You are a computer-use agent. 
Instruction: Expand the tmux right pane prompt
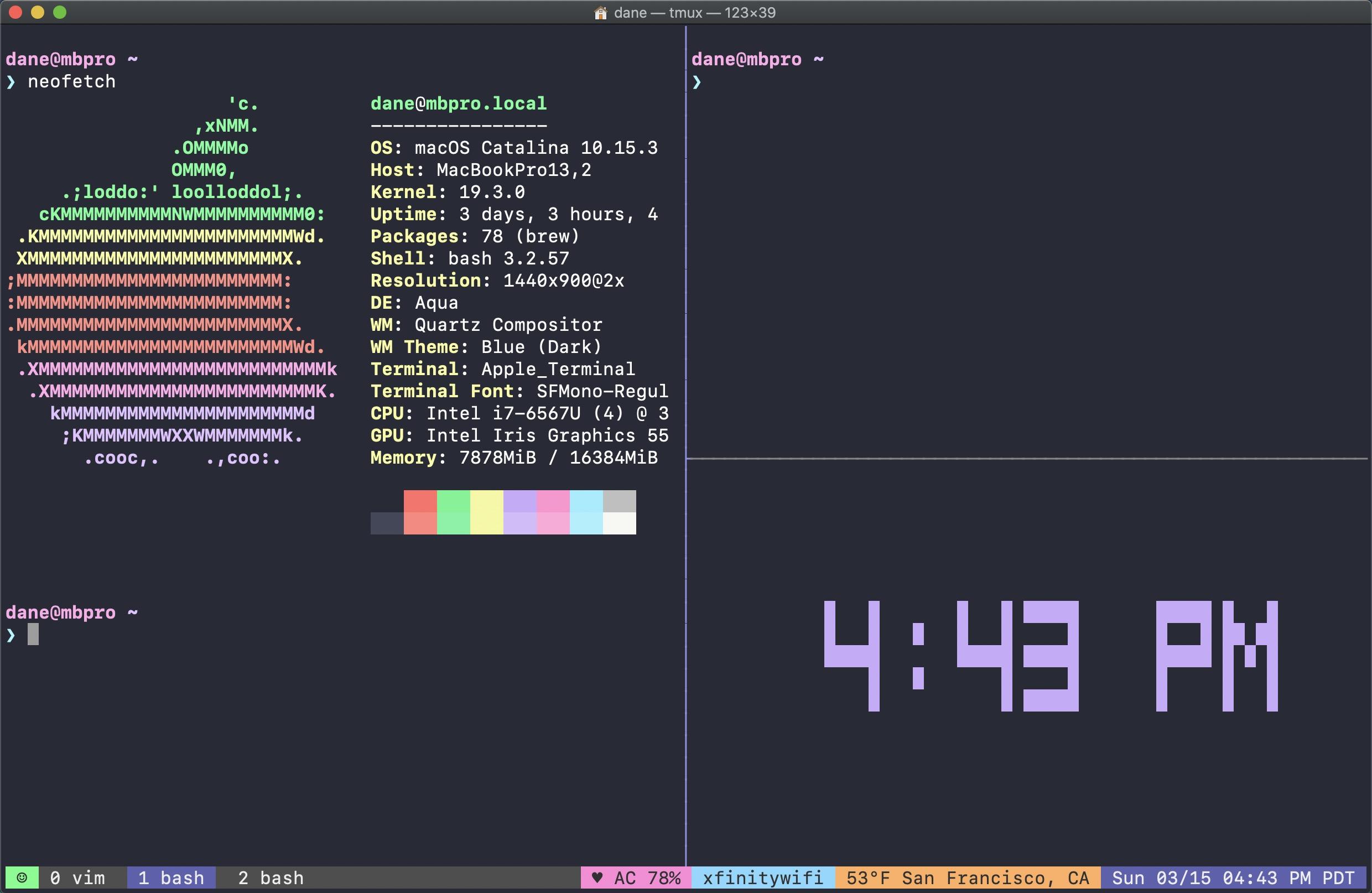(700, 81)
